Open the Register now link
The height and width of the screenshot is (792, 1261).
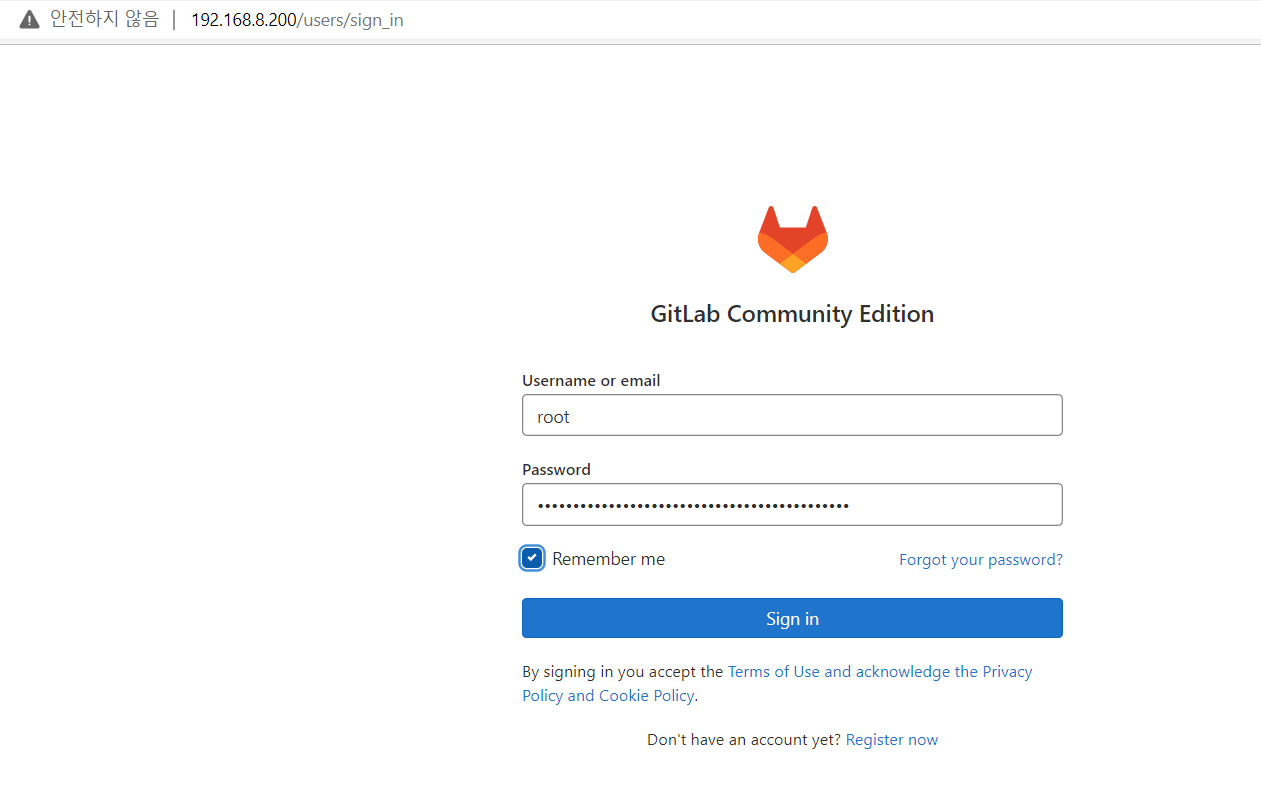892,740
